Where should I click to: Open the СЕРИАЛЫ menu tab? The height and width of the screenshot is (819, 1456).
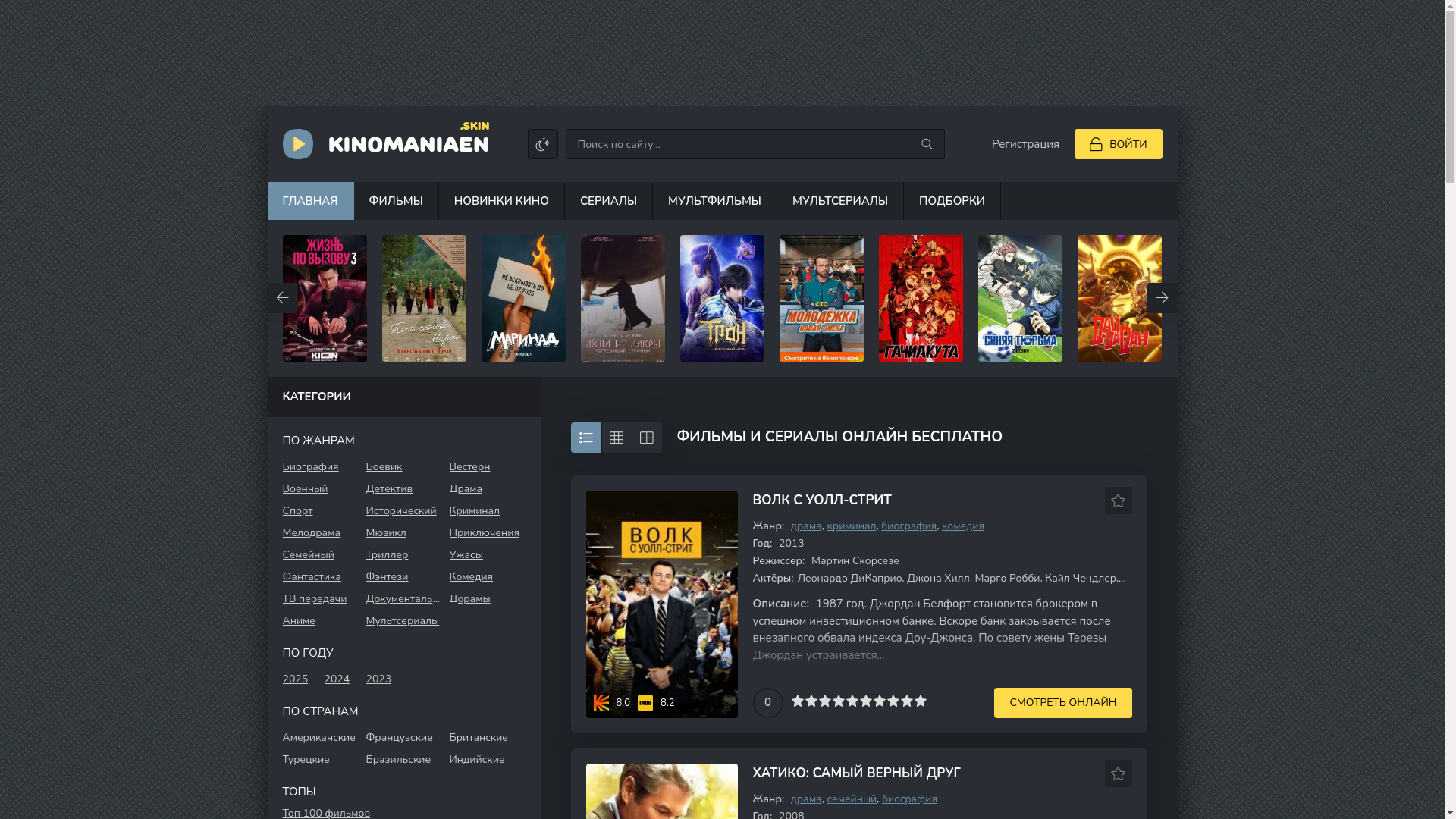[x=608, y=201]
